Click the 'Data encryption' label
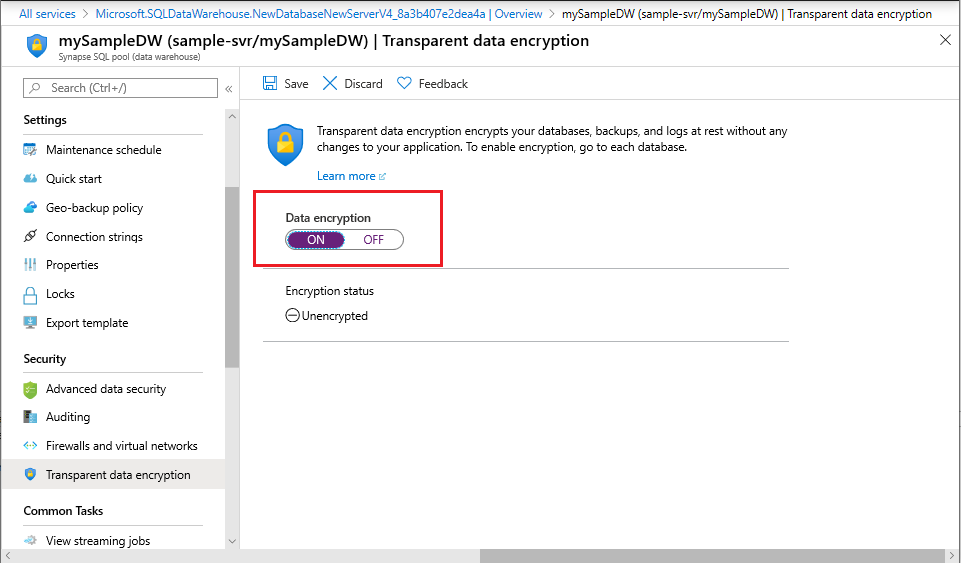The image size is (961, 563). point(328,217)
